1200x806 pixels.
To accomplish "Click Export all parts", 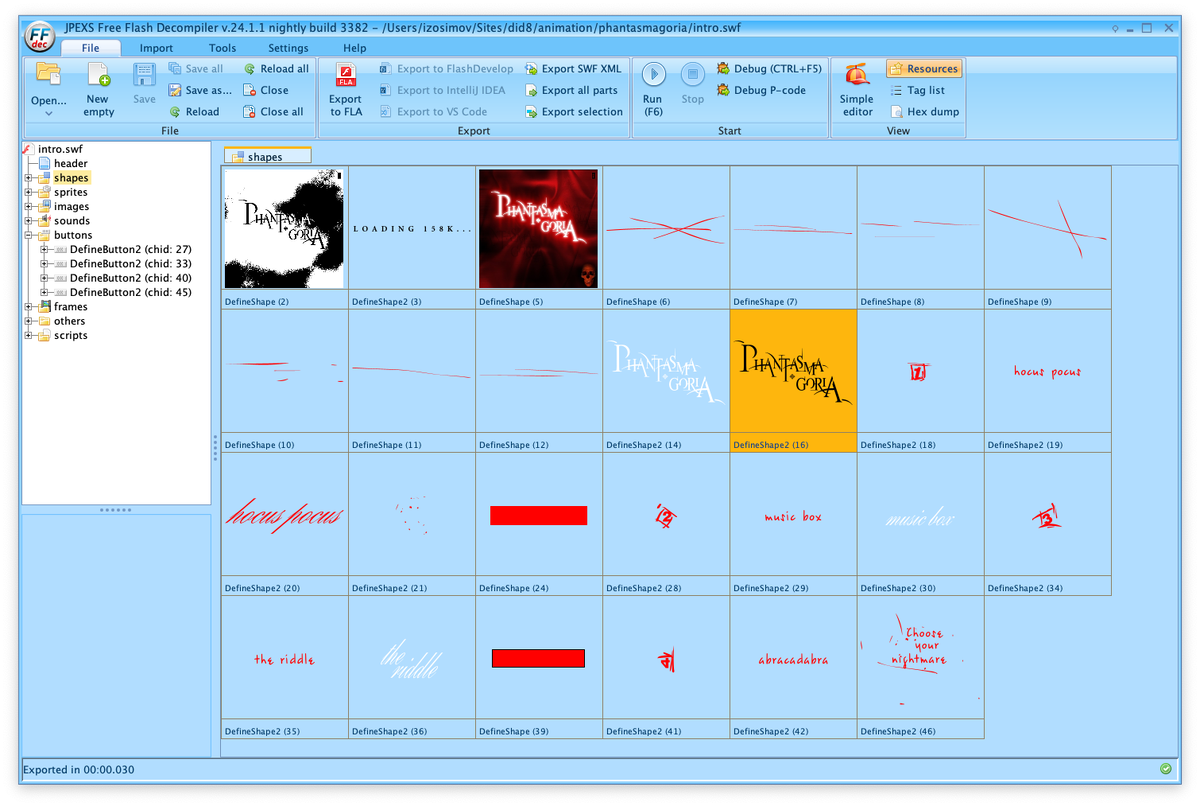I will click(x=572, y=90).
